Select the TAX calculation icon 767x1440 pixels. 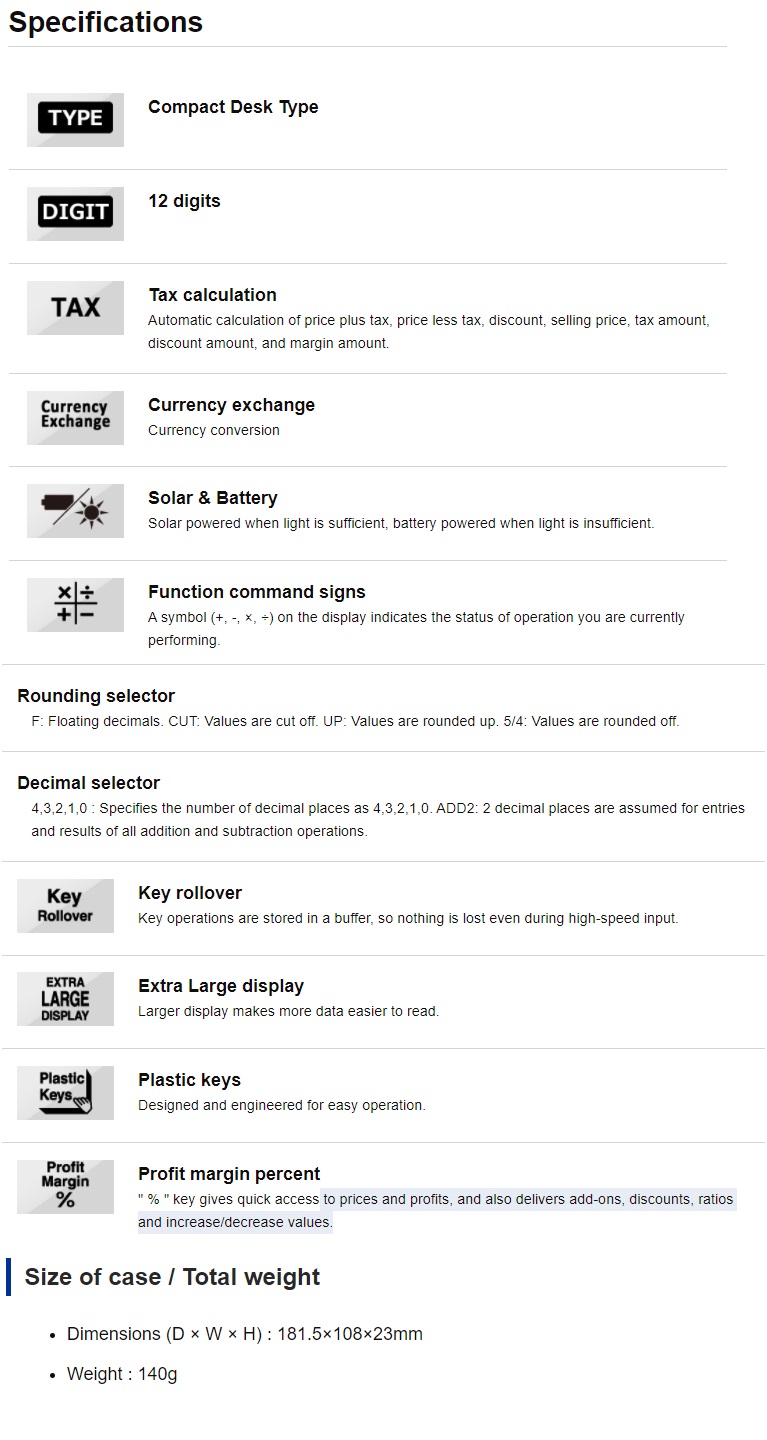pyautogui.click(x=75, y=307)
